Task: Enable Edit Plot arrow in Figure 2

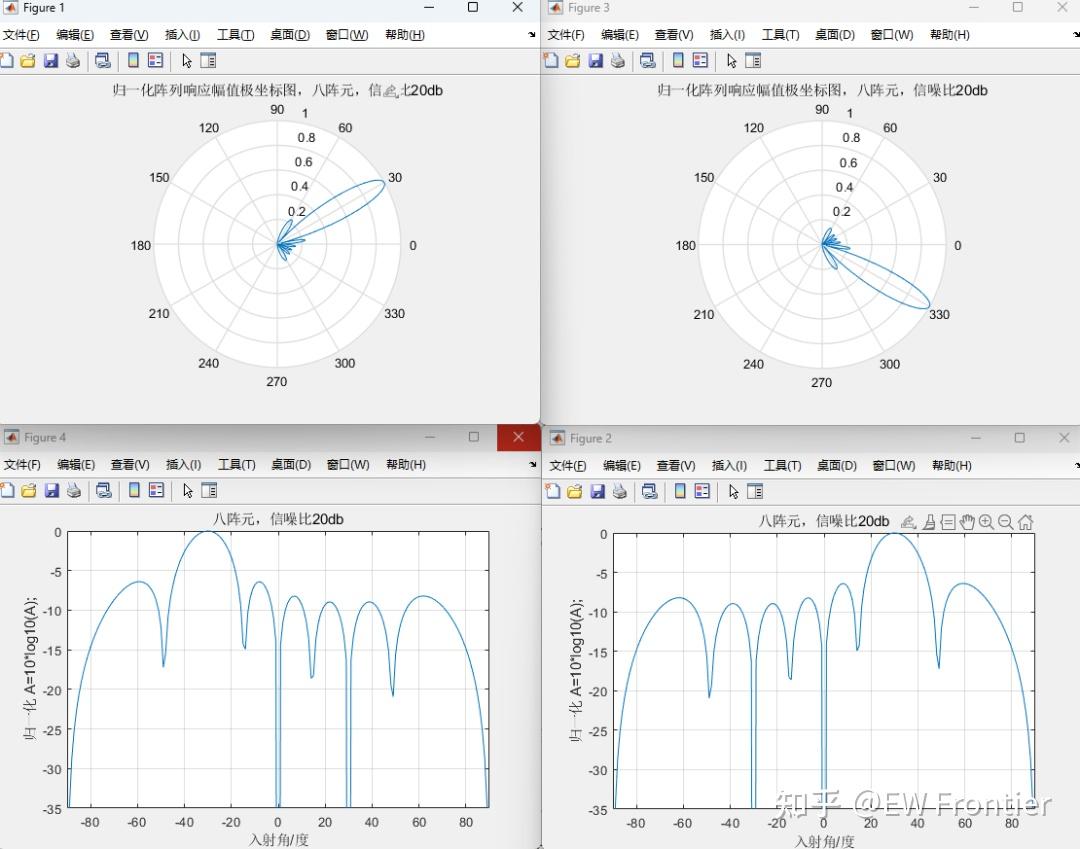Action: click(734, 492)
